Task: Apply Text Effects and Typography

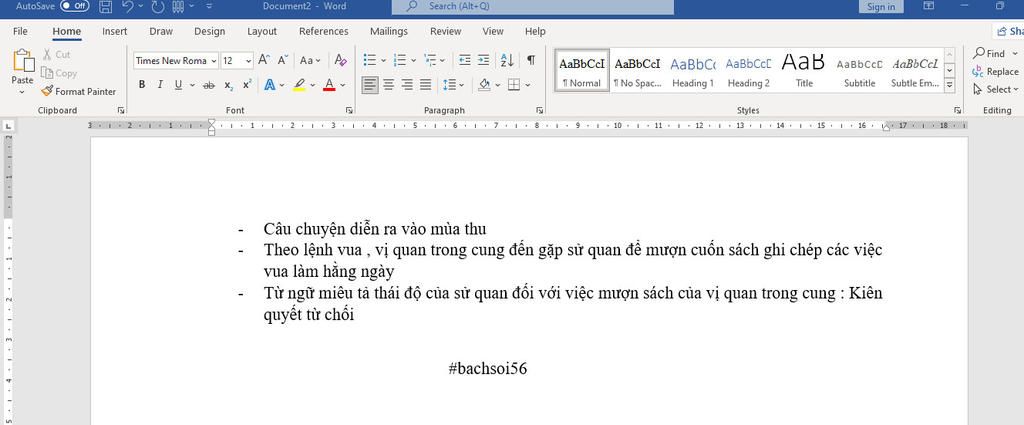Action: click(x=270, y=85)
